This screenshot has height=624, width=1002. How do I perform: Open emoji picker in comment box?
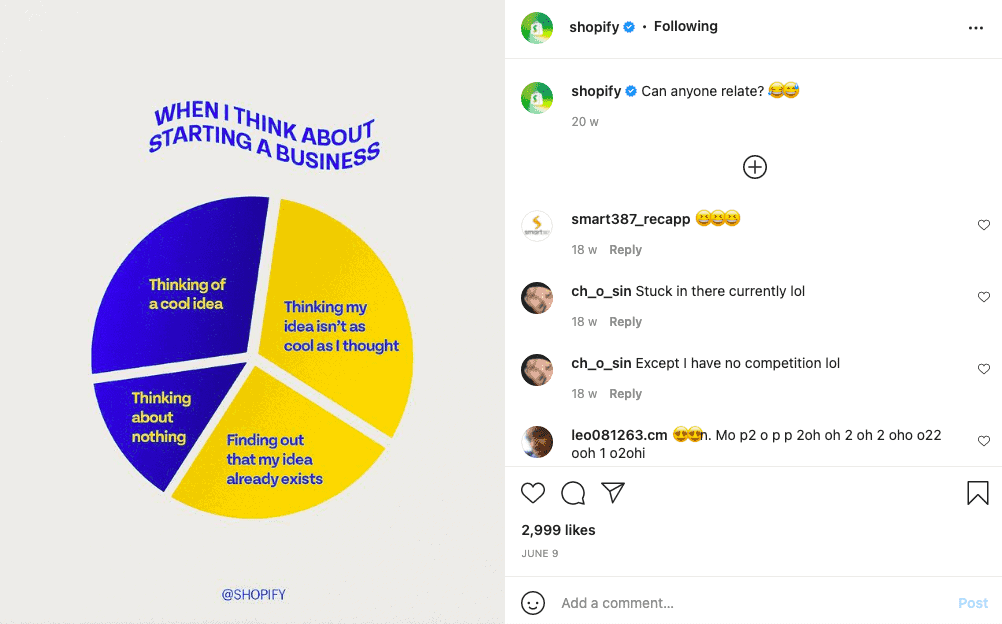point(534,603)
